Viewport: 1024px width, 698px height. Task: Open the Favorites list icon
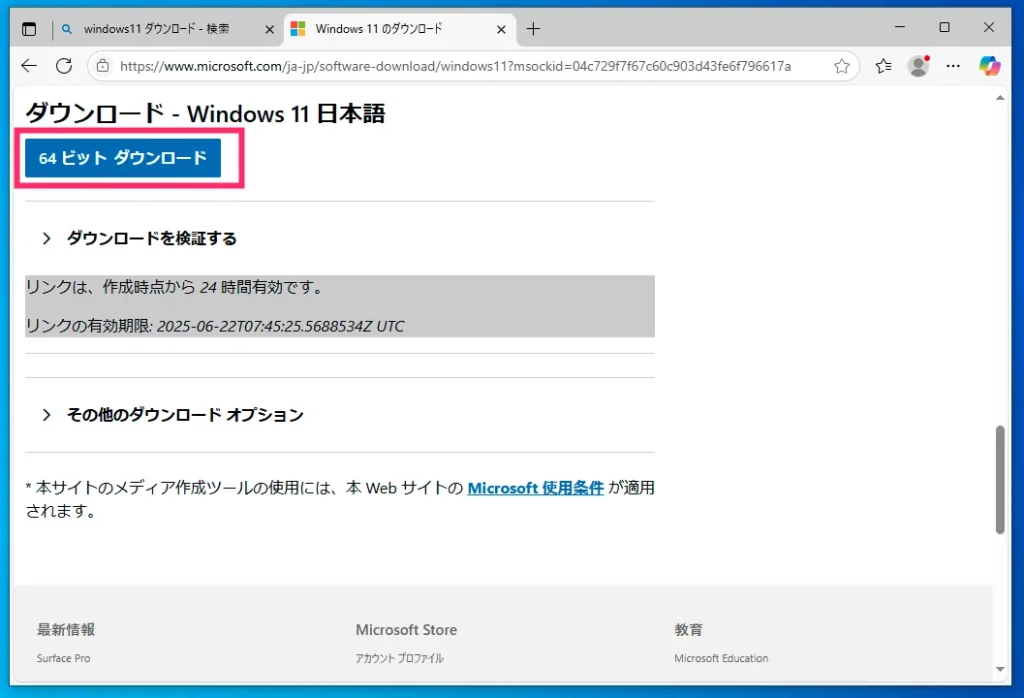[x=884, y=66]
